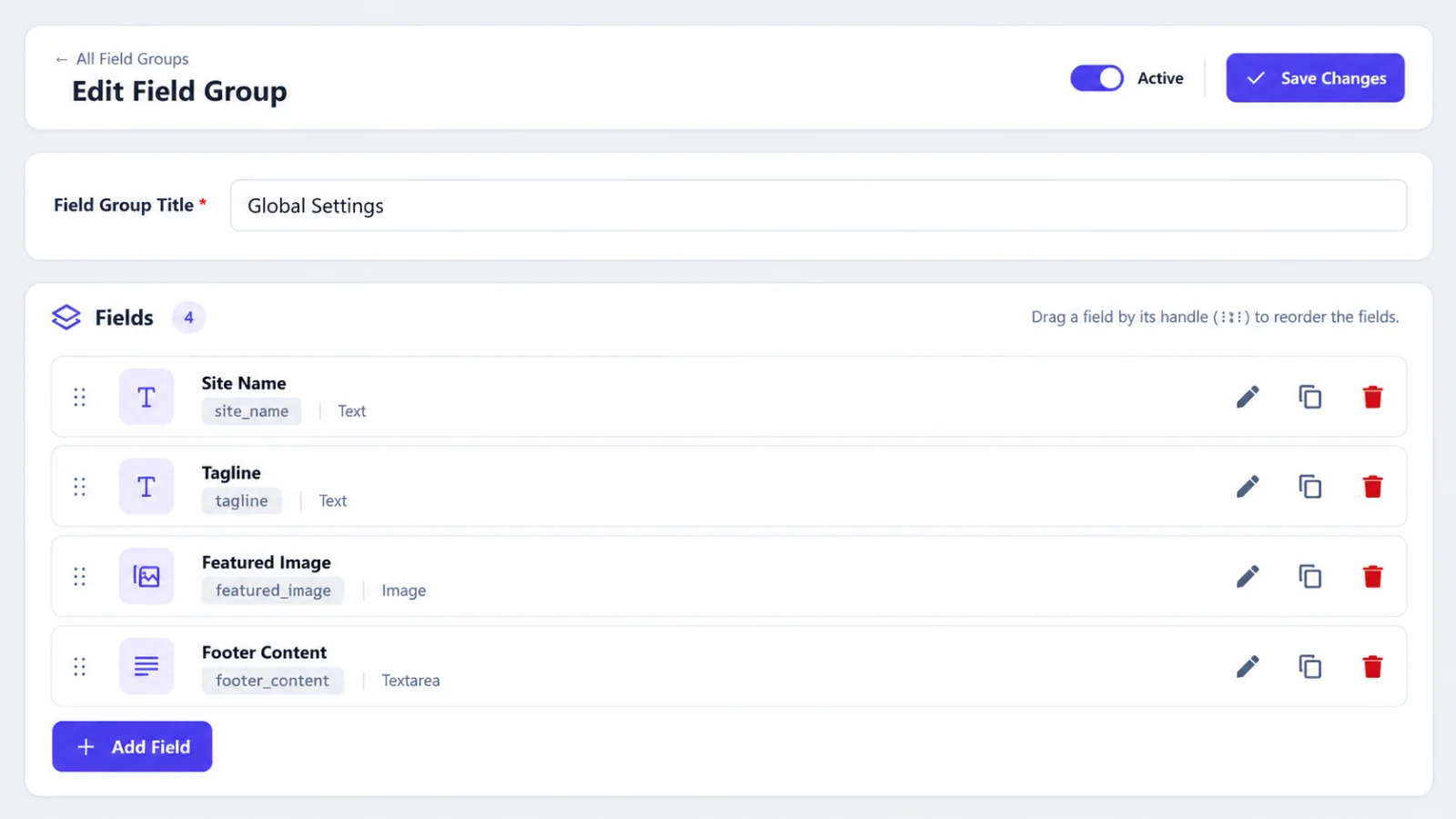Viewport: 1456px width, 819px height.
Task: Save Changes to the field group
Action: pos(1315,77)
